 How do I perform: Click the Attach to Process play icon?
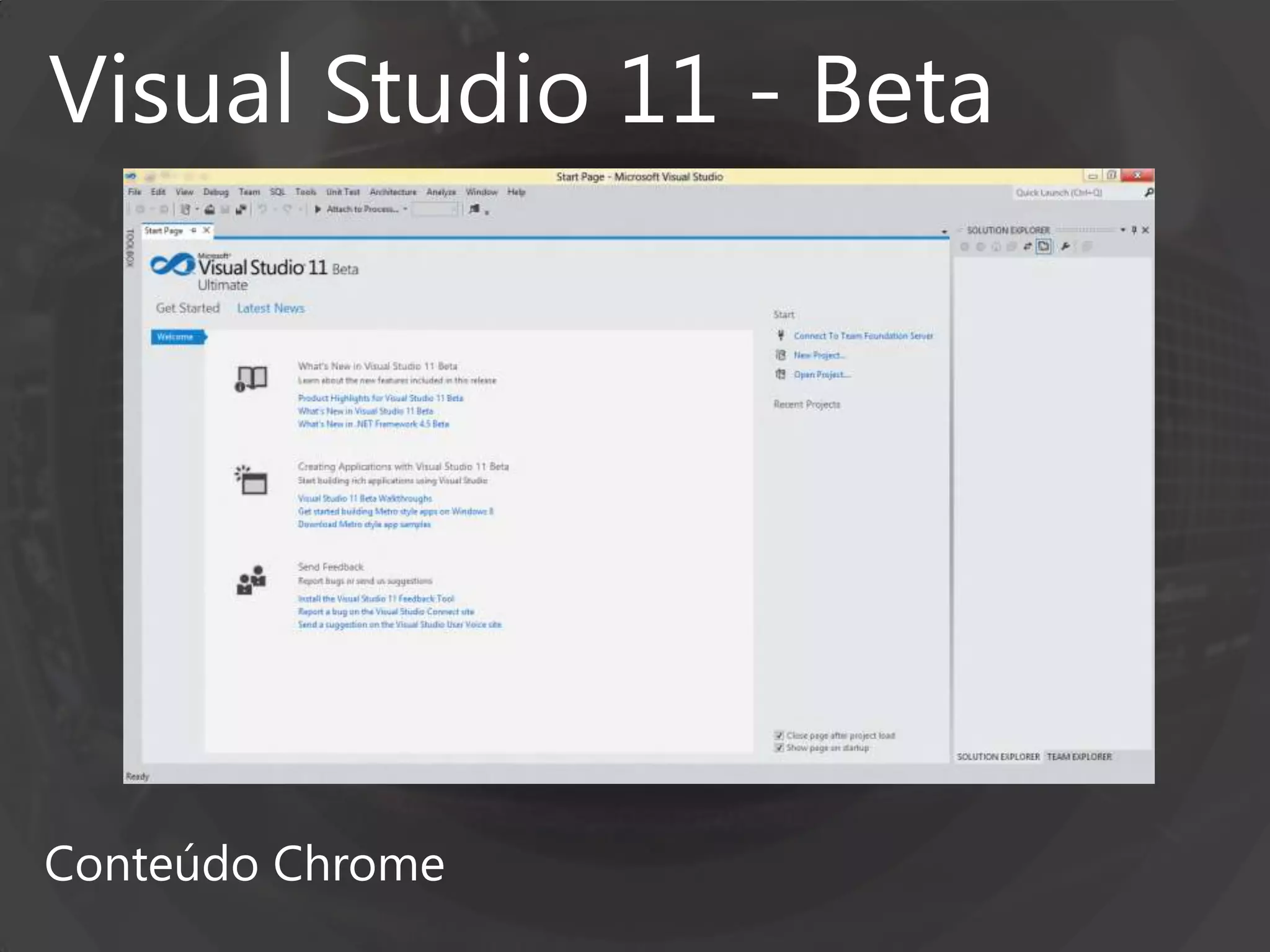click(x=317, y=209)
